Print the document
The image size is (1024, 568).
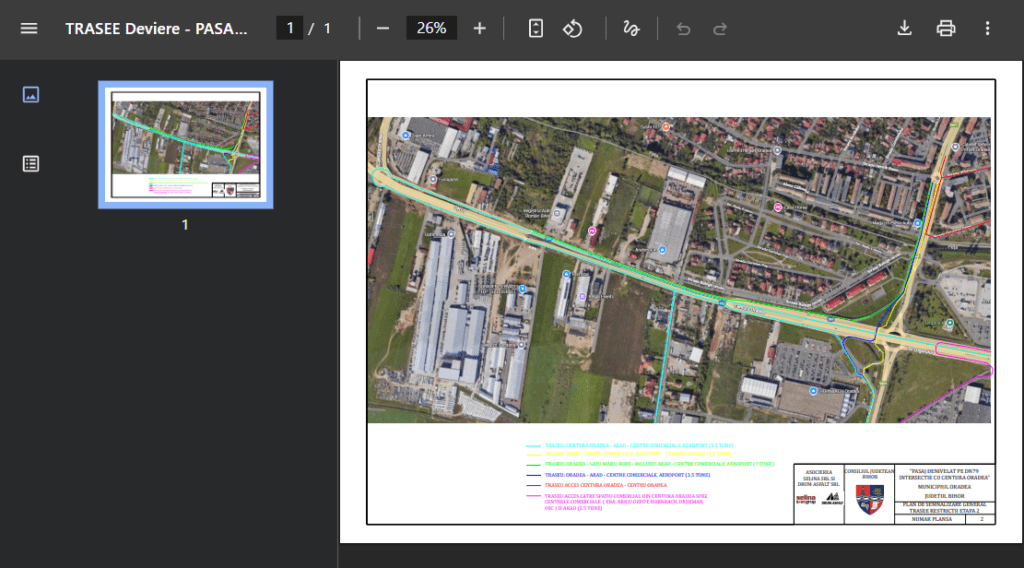coord(945,28)
